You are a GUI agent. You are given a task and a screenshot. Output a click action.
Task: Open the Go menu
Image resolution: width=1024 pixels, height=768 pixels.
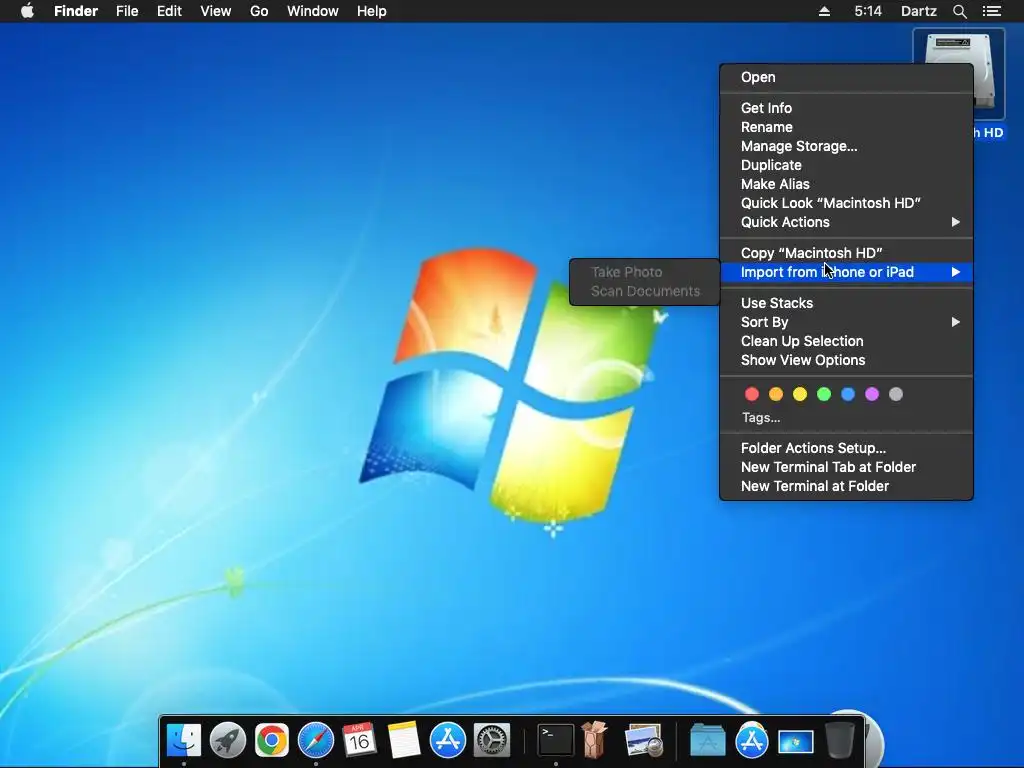pyautogui.click(x=259, y=11)
